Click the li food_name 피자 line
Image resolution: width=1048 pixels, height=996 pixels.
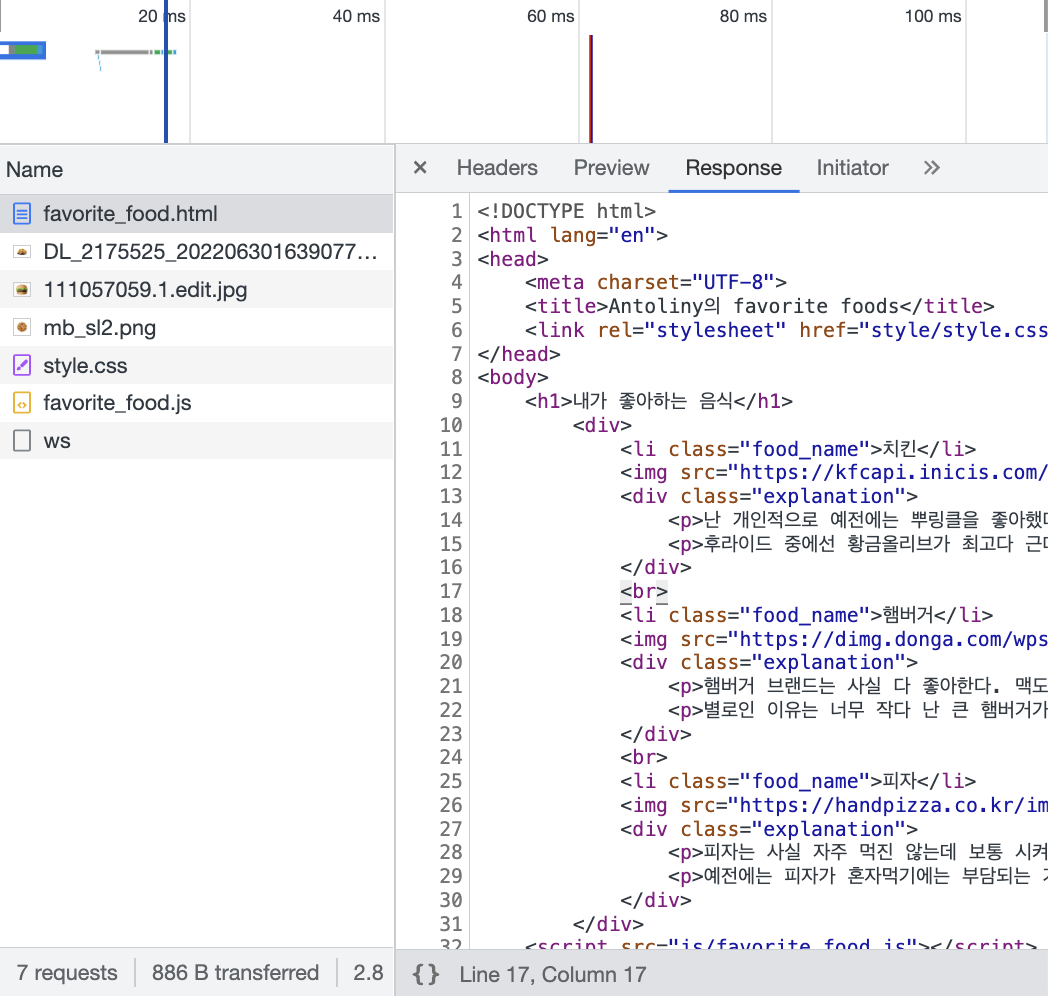(798, 781)
